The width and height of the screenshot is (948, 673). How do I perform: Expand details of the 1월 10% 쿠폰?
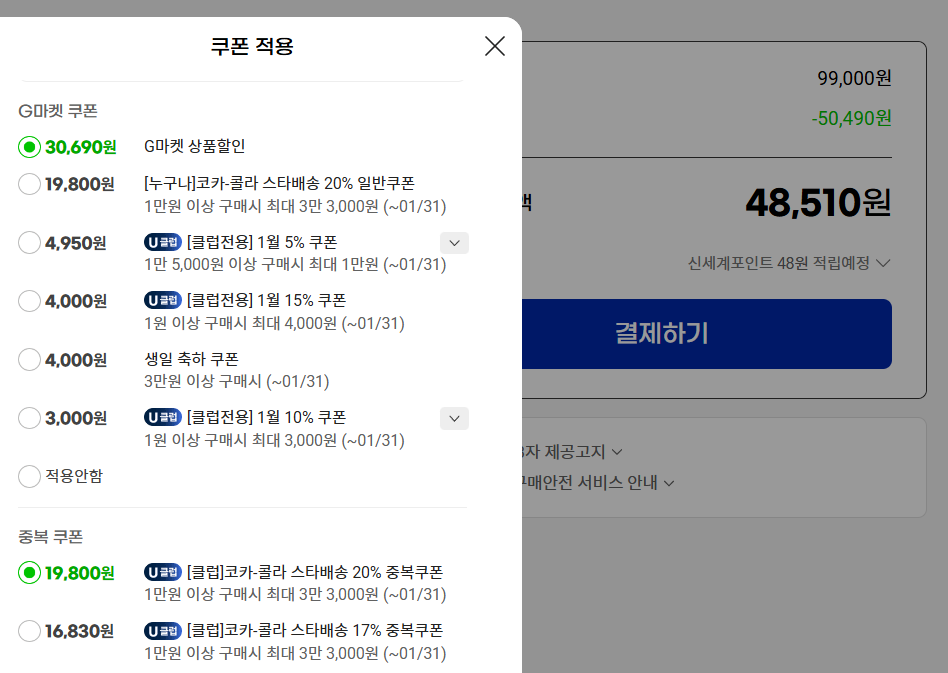(454, 418)
